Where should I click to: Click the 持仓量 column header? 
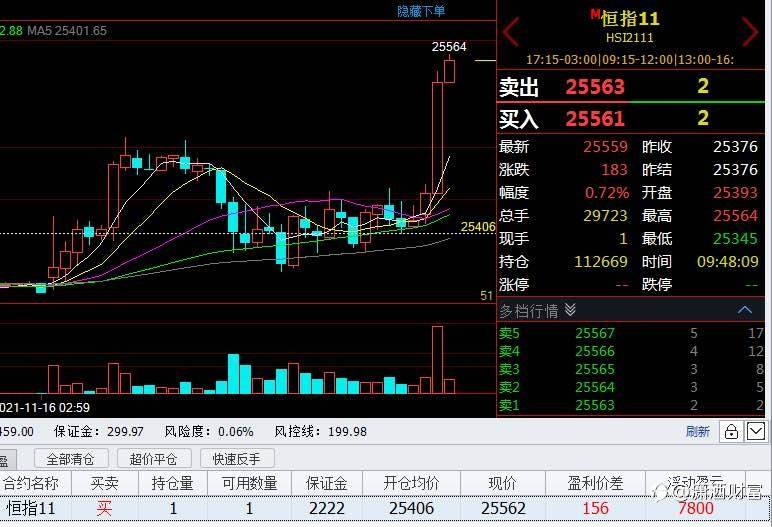click(x=173, y=483)
